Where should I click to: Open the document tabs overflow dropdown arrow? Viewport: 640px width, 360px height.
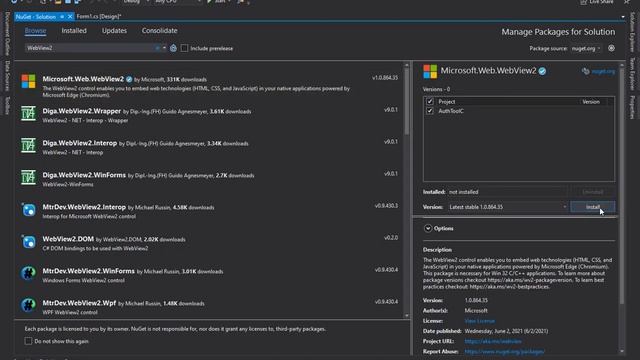pyautogui.click(x=623, y=17)
